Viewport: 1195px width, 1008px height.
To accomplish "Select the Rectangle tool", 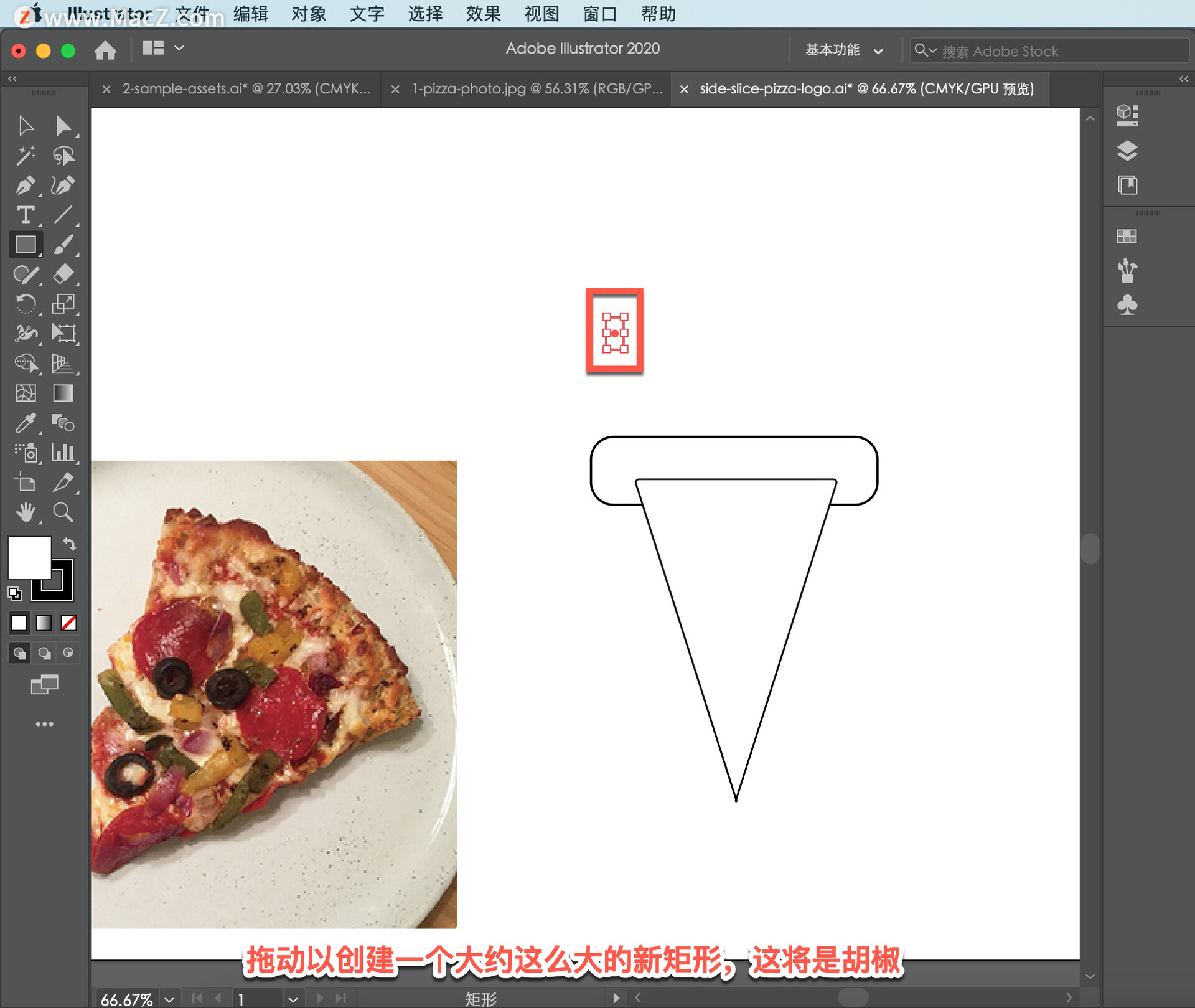I will 26,245.
